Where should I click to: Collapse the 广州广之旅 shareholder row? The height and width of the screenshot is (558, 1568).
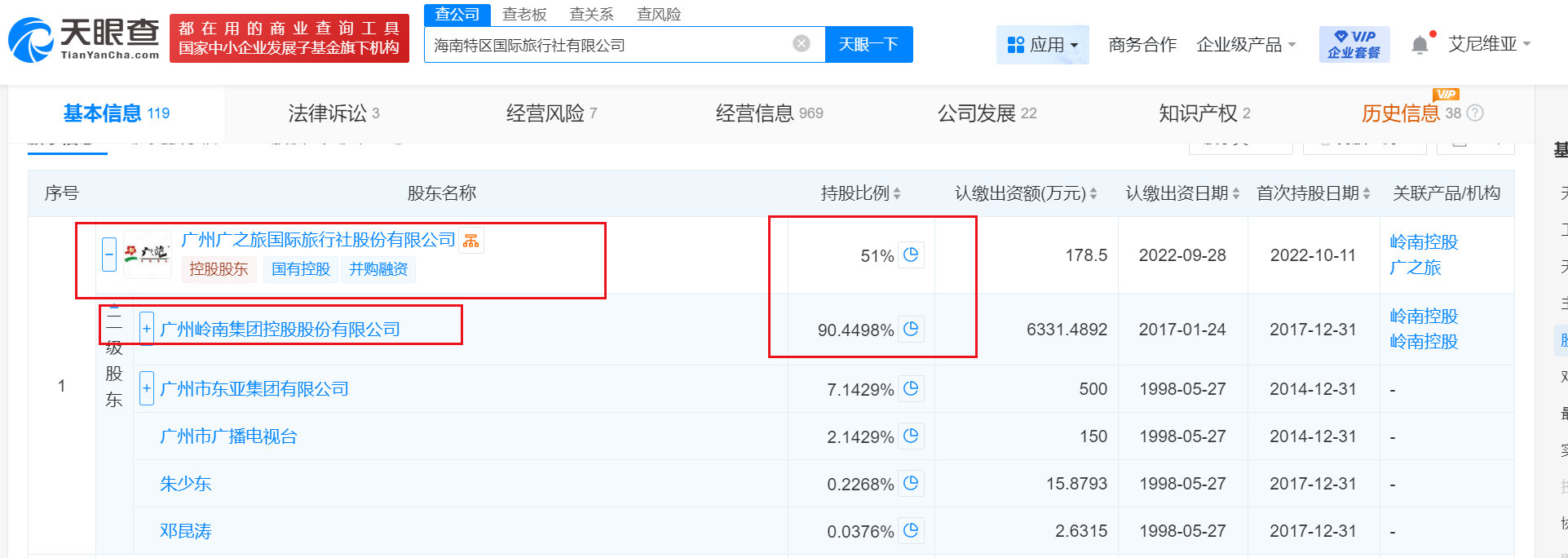point(109,255)
